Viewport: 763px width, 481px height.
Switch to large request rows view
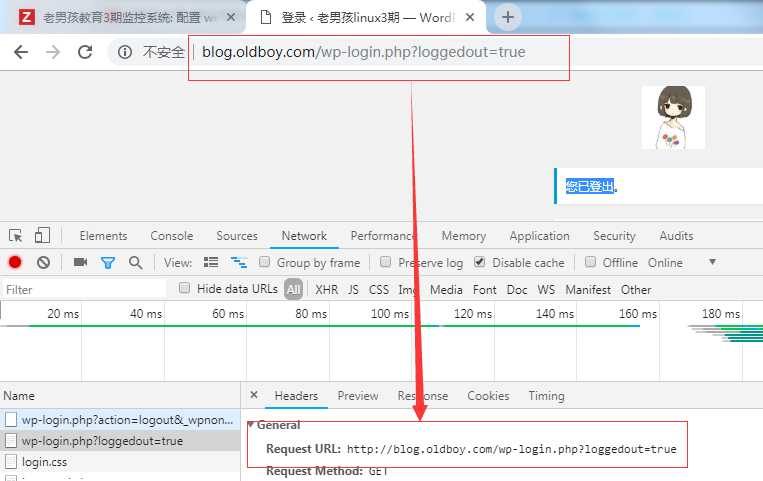211,263
